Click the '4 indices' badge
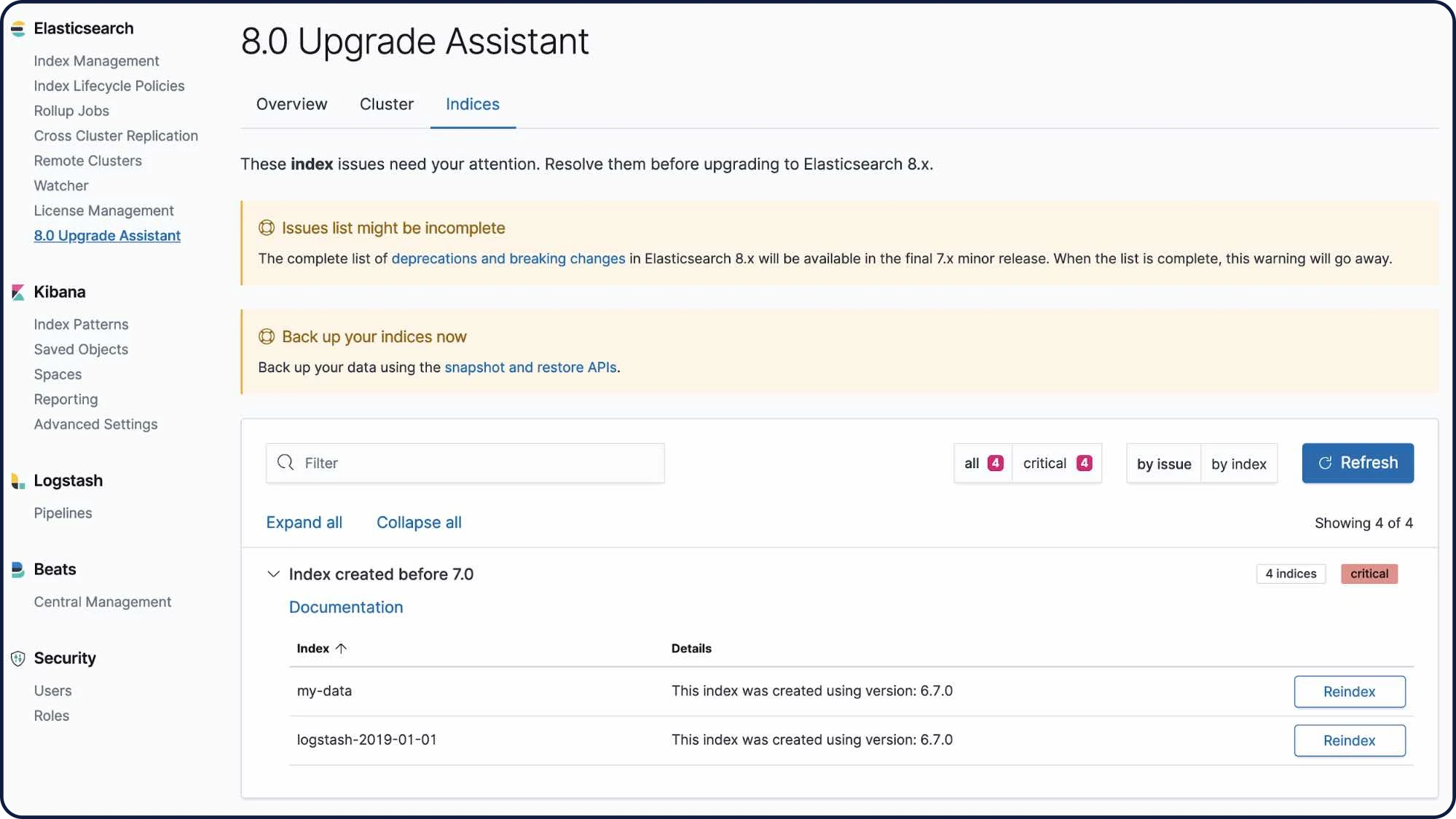The image size is (1456, 819). 1291,574
